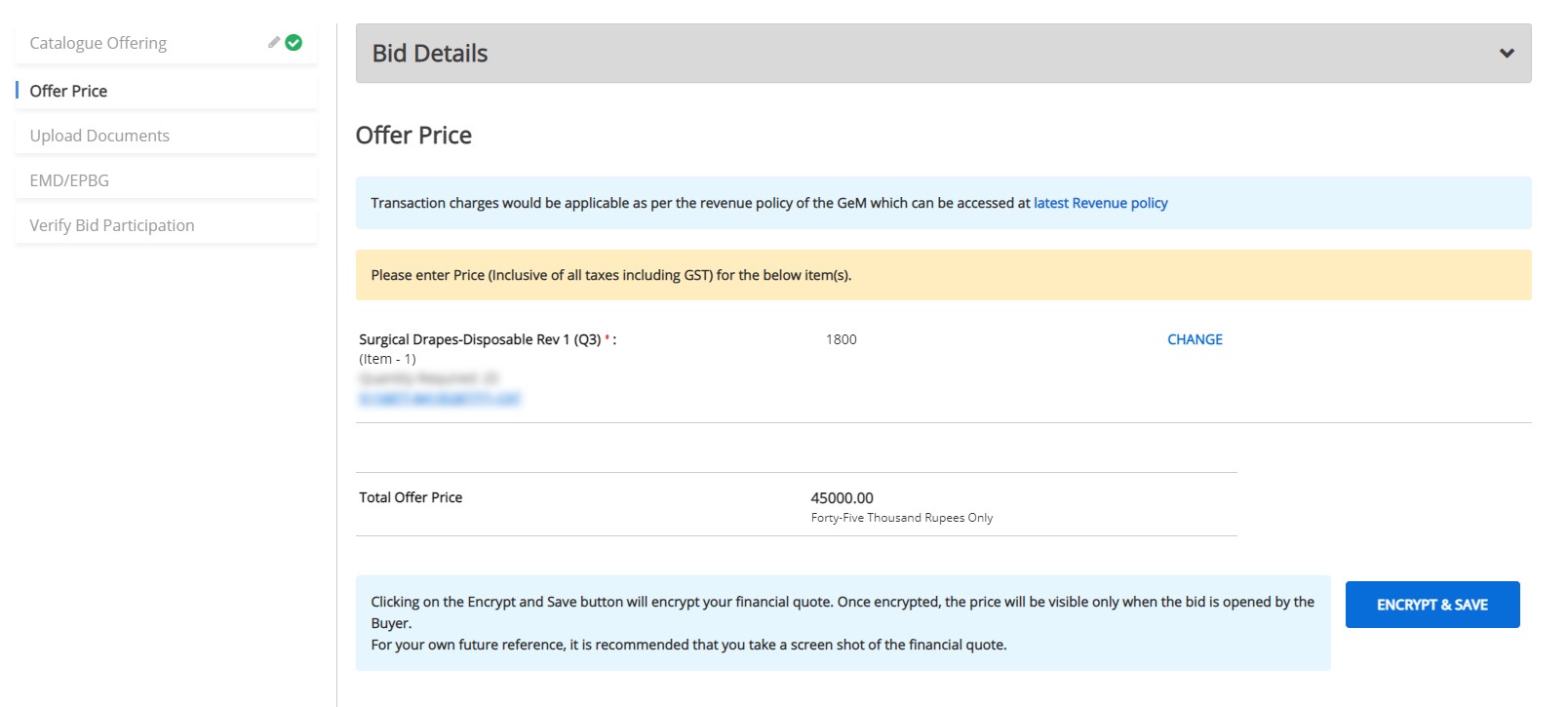Screen dimensions: 1568x707
Task: Click the Offer Price page heading
Action: tap(413, 136)
